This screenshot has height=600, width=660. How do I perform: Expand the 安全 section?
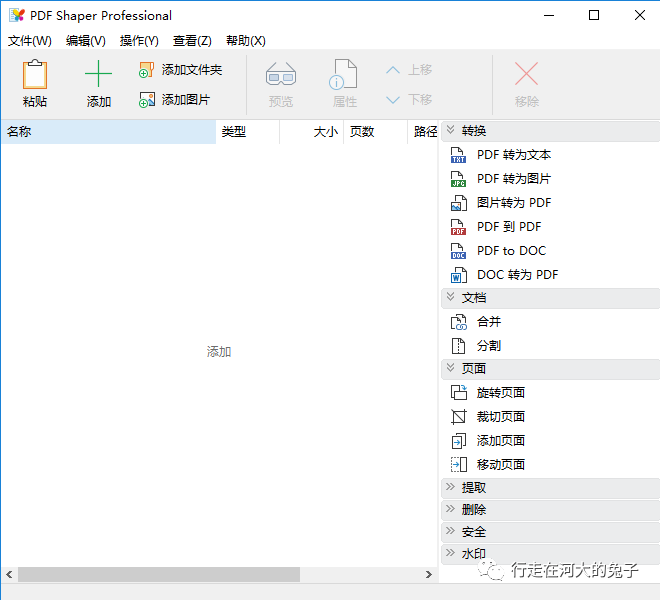point(450,531)
